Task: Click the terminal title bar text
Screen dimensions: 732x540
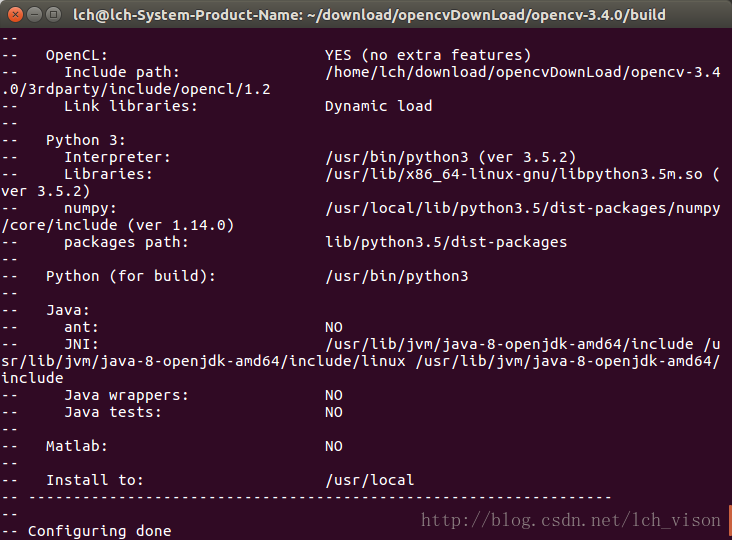Action: [369, 15]
